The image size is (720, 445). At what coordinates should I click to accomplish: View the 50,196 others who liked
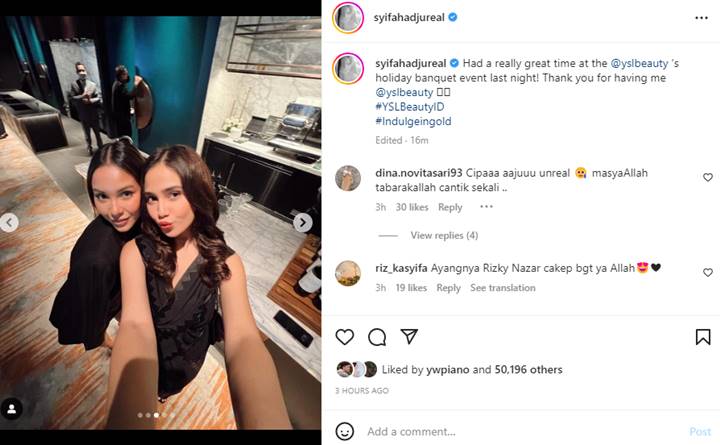point(528,370)
